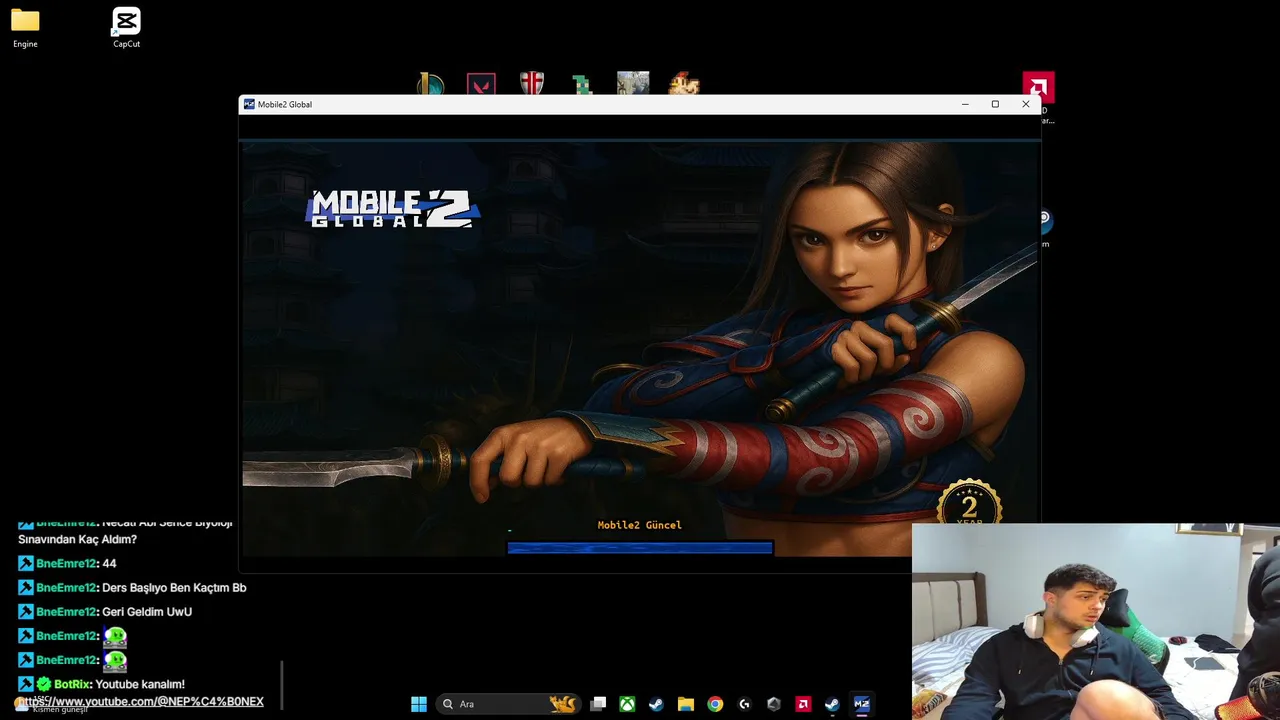Open the grey hexagon app on the taskbar
Screen dimensions: 1280x720
point(773,704)
